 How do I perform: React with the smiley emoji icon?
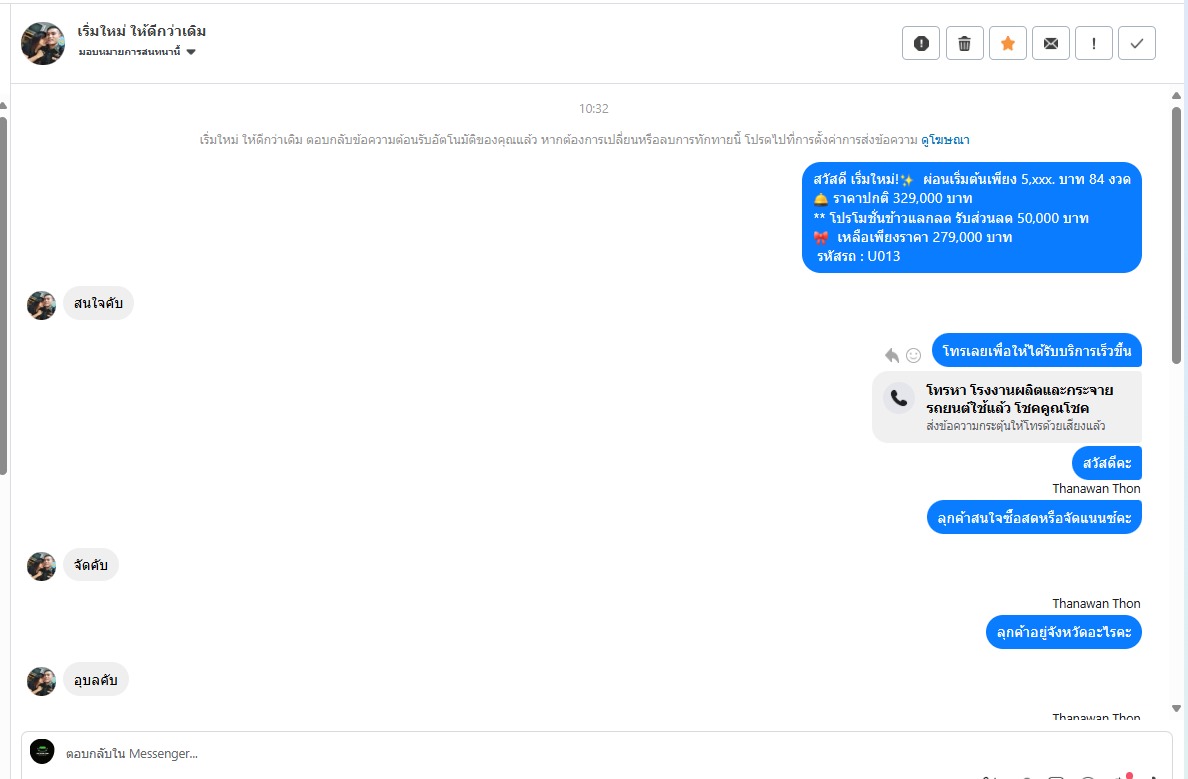(914, 355)
